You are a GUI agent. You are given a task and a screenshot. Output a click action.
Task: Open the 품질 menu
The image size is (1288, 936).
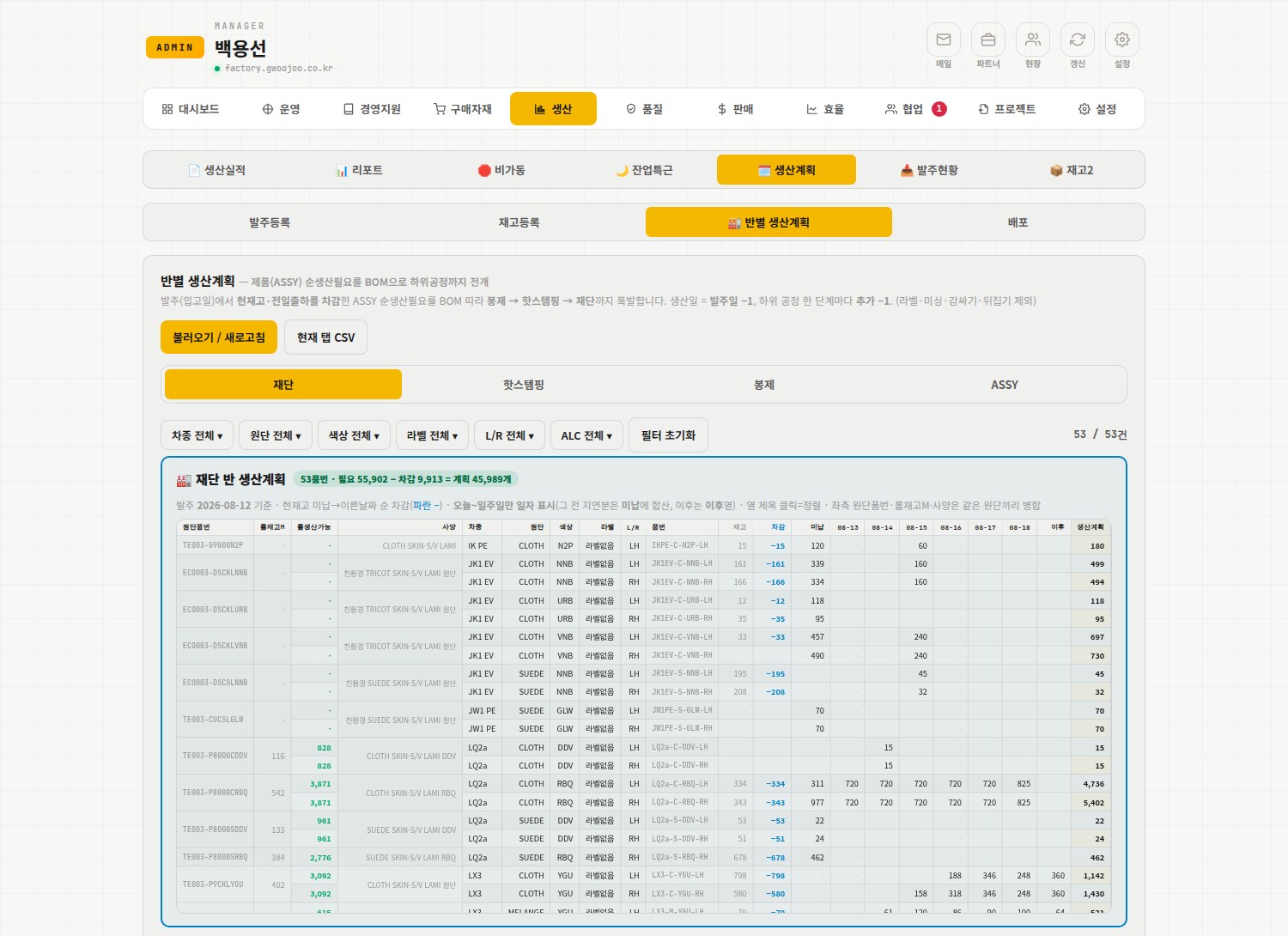point(644,109)
